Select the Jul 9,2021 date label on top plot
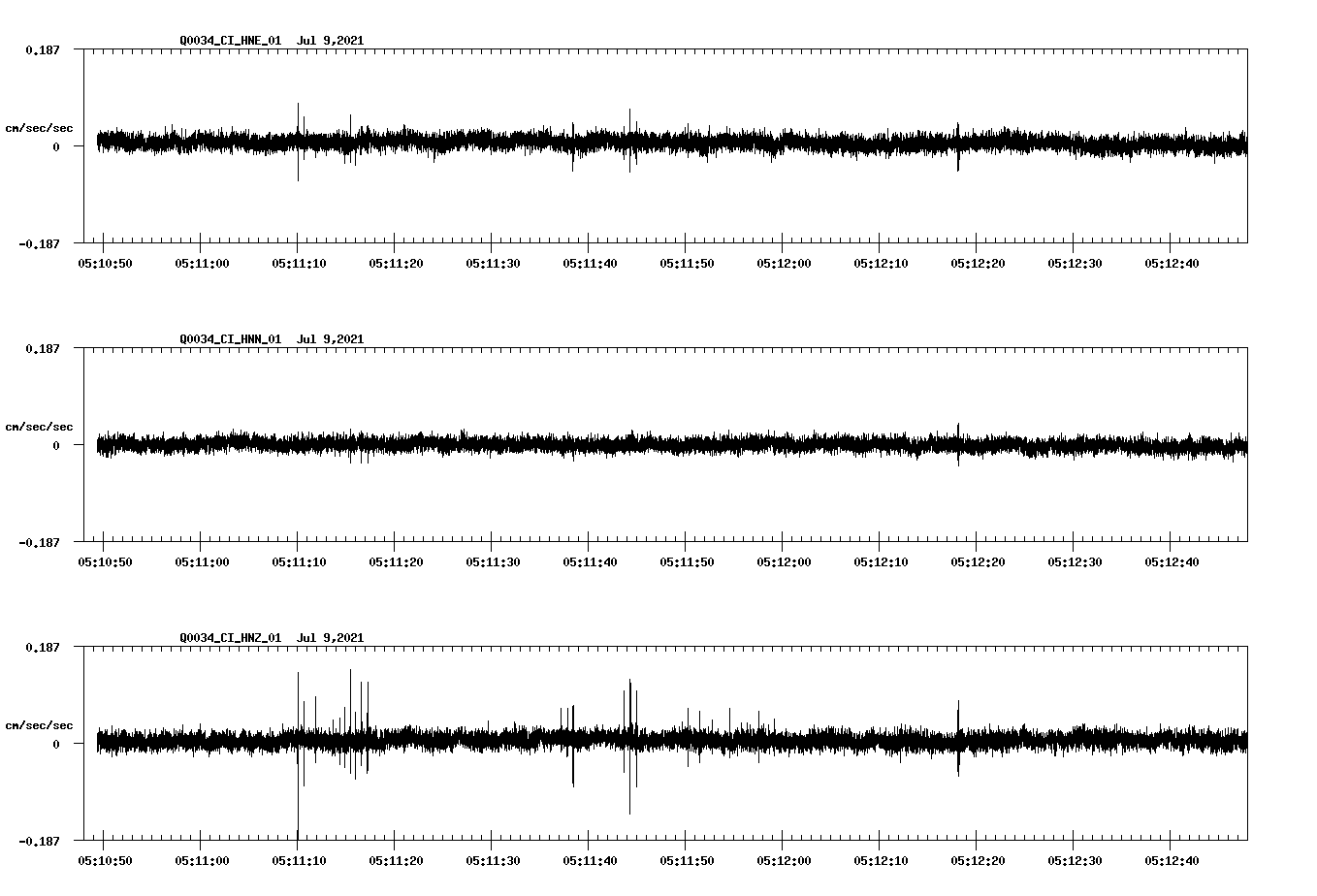The width and height of the screenshot is (1317, 896). pos(332,41)
